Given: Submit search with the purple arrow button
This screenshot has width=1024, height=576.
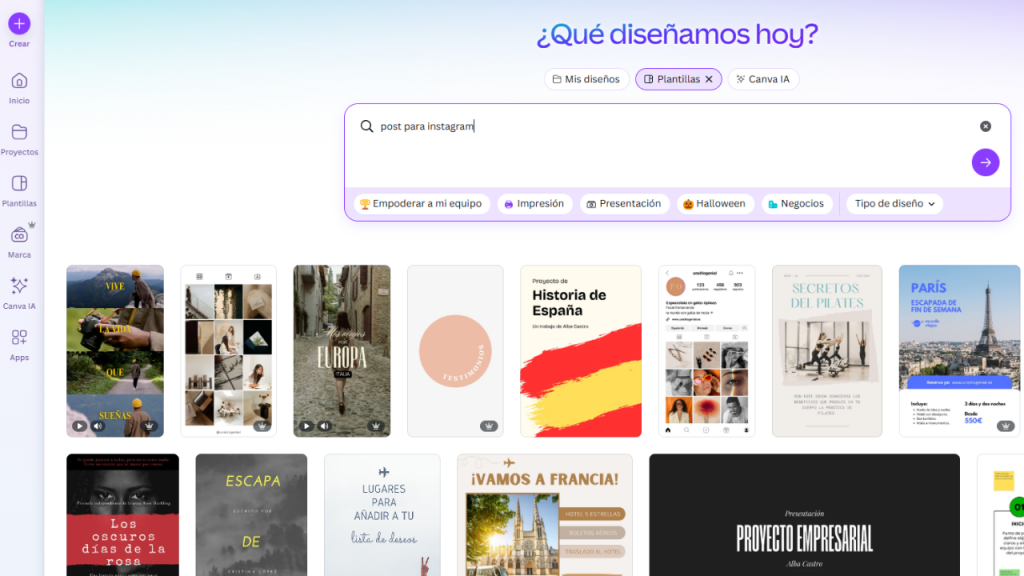Looking at the screenshot, I should (985, 162).
